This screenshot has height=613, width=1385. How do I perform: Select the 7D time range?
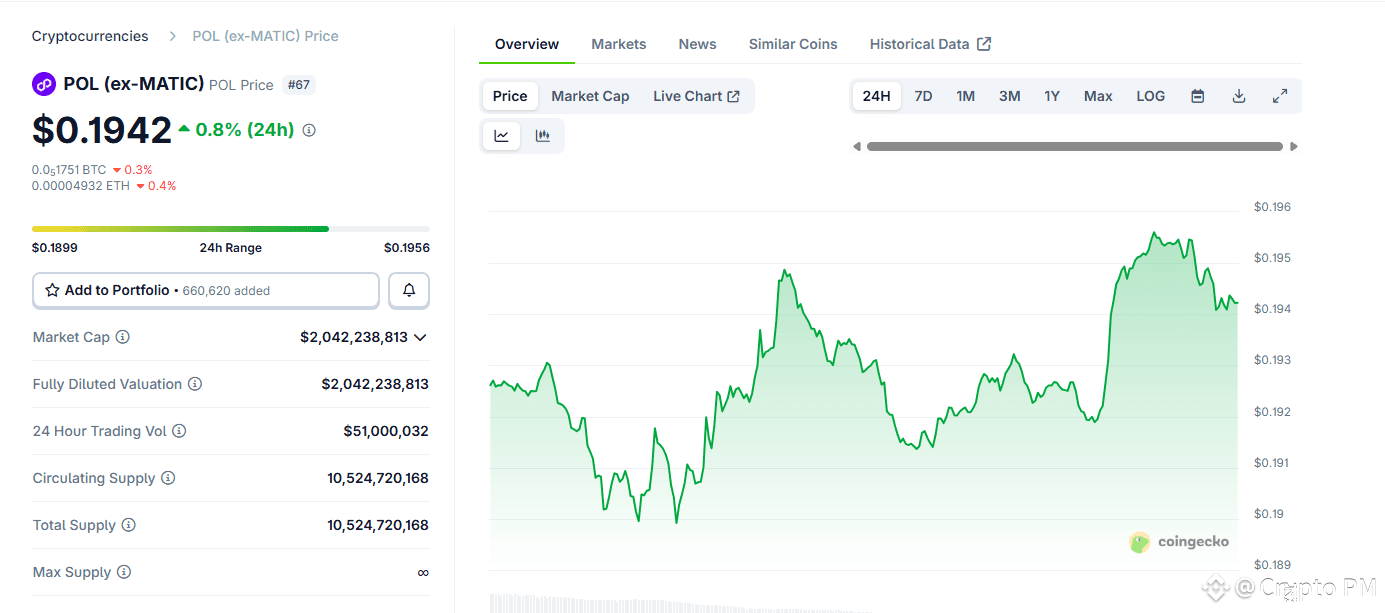923,96
